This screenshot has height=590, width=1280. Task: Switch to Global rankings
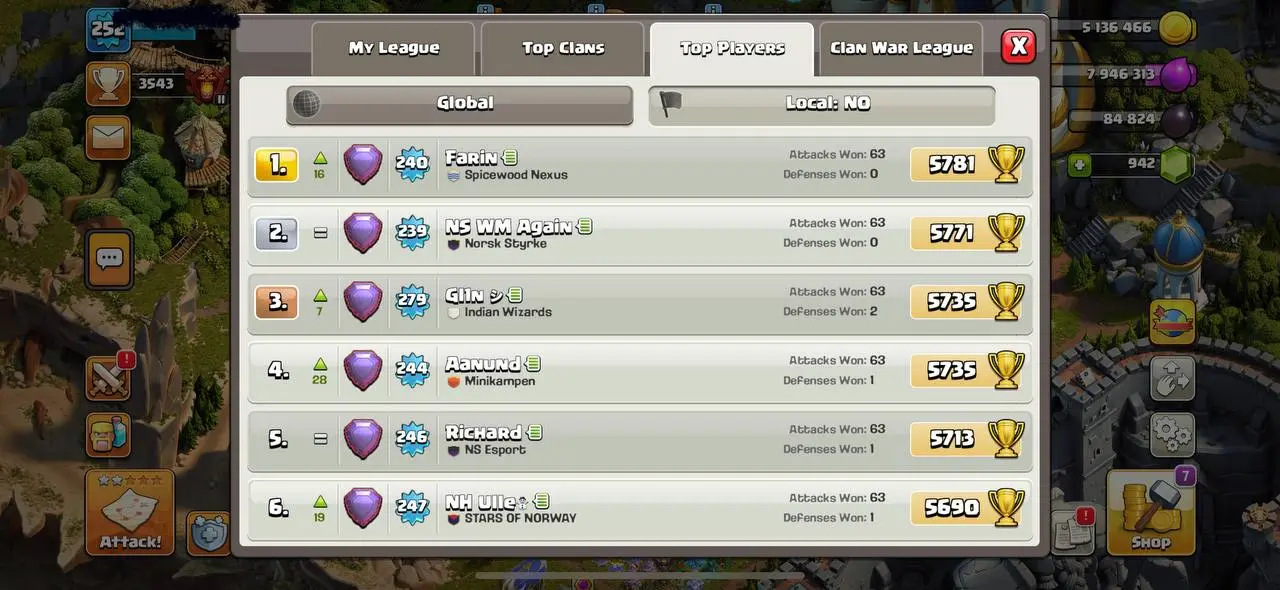[460, 104]
